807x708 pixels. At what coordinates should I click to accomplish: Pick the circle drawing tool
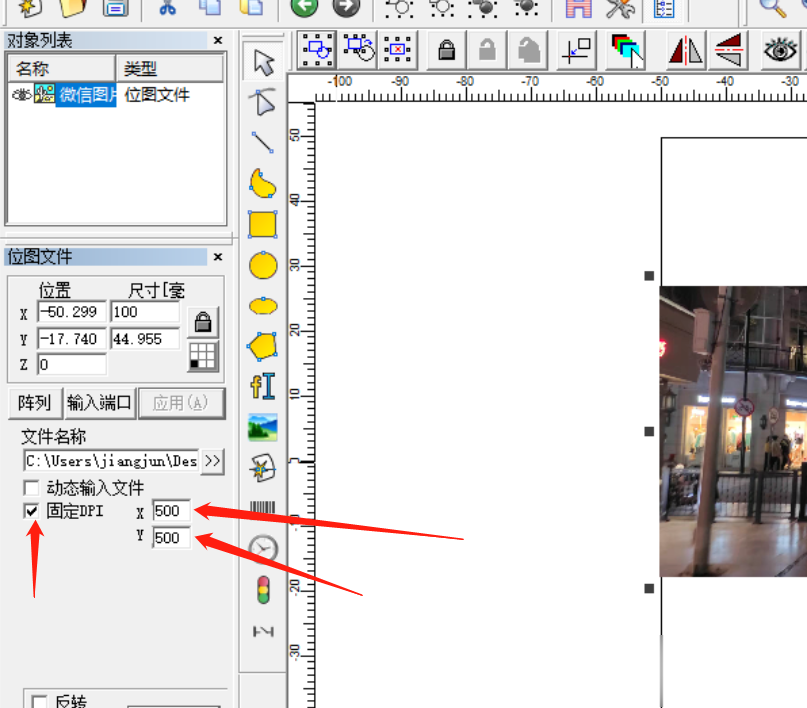tap(263, 265)
